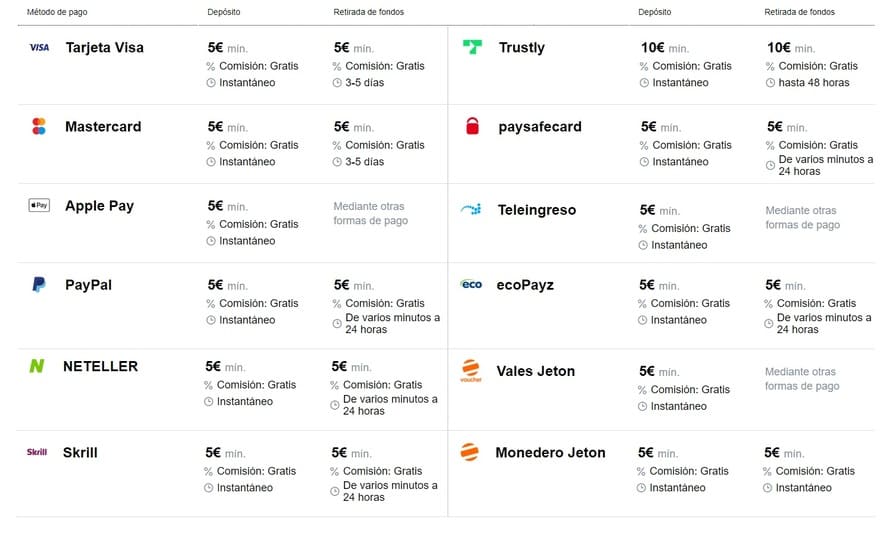Choose the Vales Jeton voucher icon
The height and width of the screenshot is (533, 888).
click(x=471, y=371)
